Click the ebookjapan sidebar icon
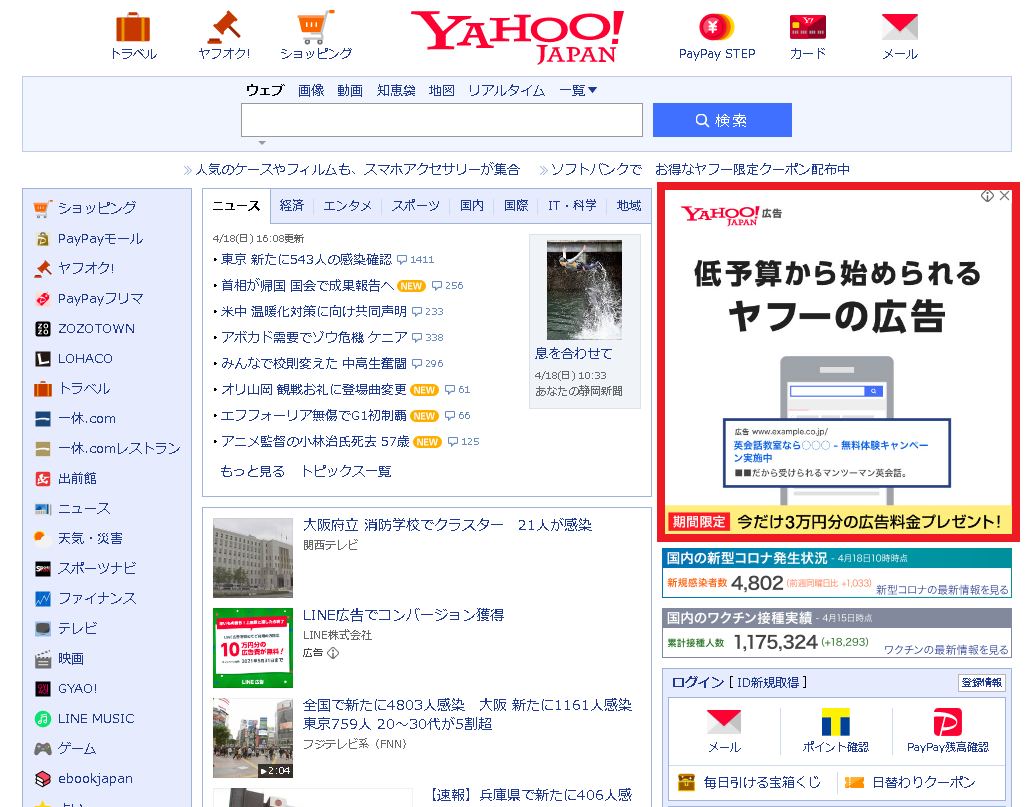The height and width of the screenshot is (807, 1036). (x=42, y=779)
